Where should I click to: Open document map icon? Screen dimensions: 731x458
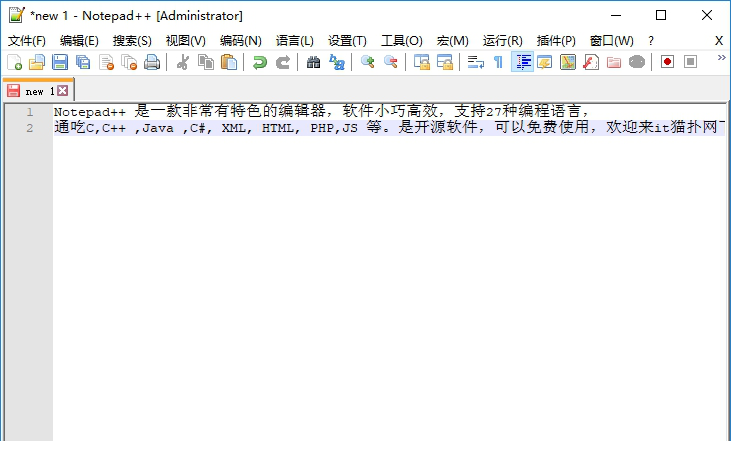568,62
